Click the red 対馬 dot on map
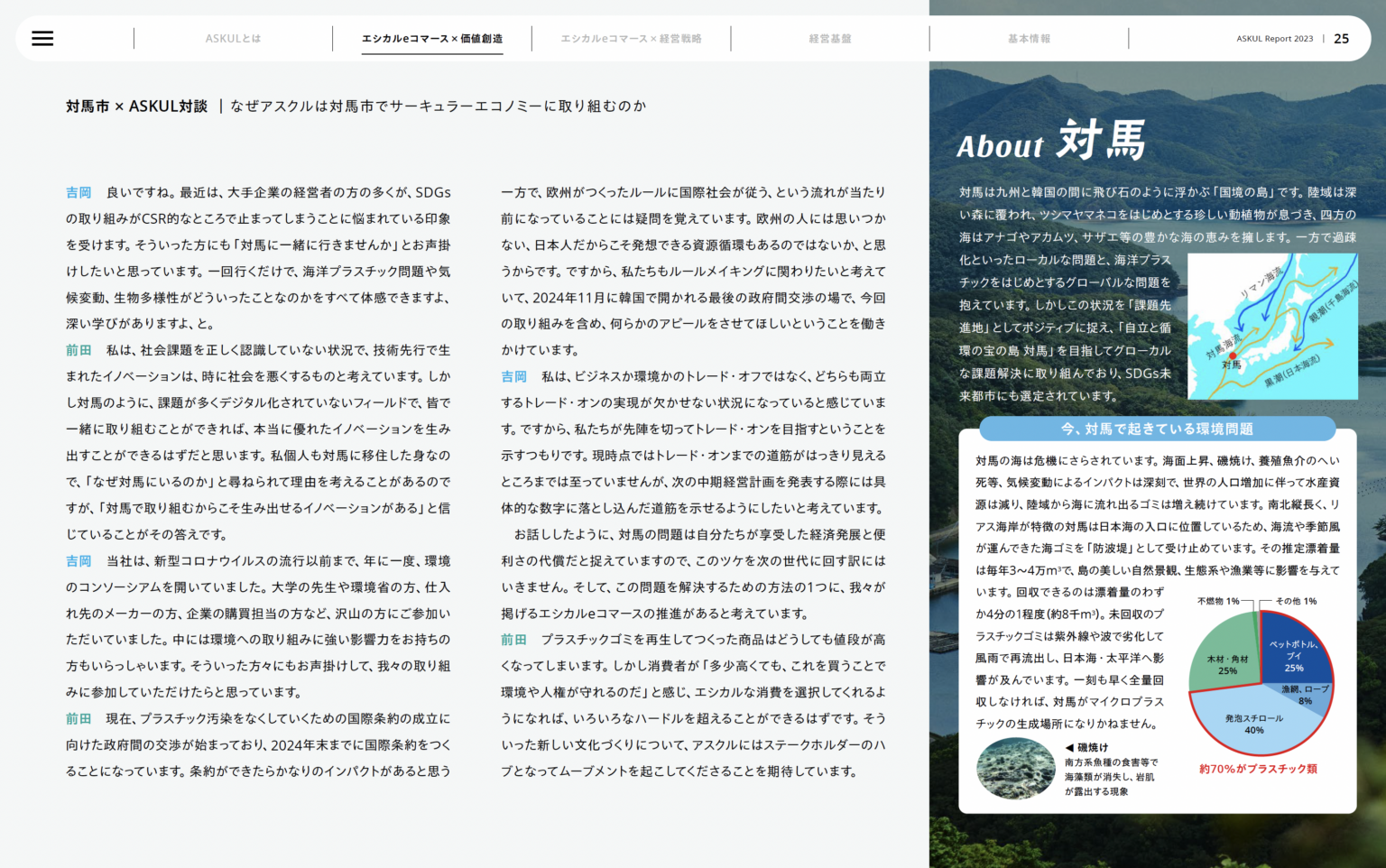Image resolution: width=1386 pixels, height=868 pixels. click(1233, 356)
